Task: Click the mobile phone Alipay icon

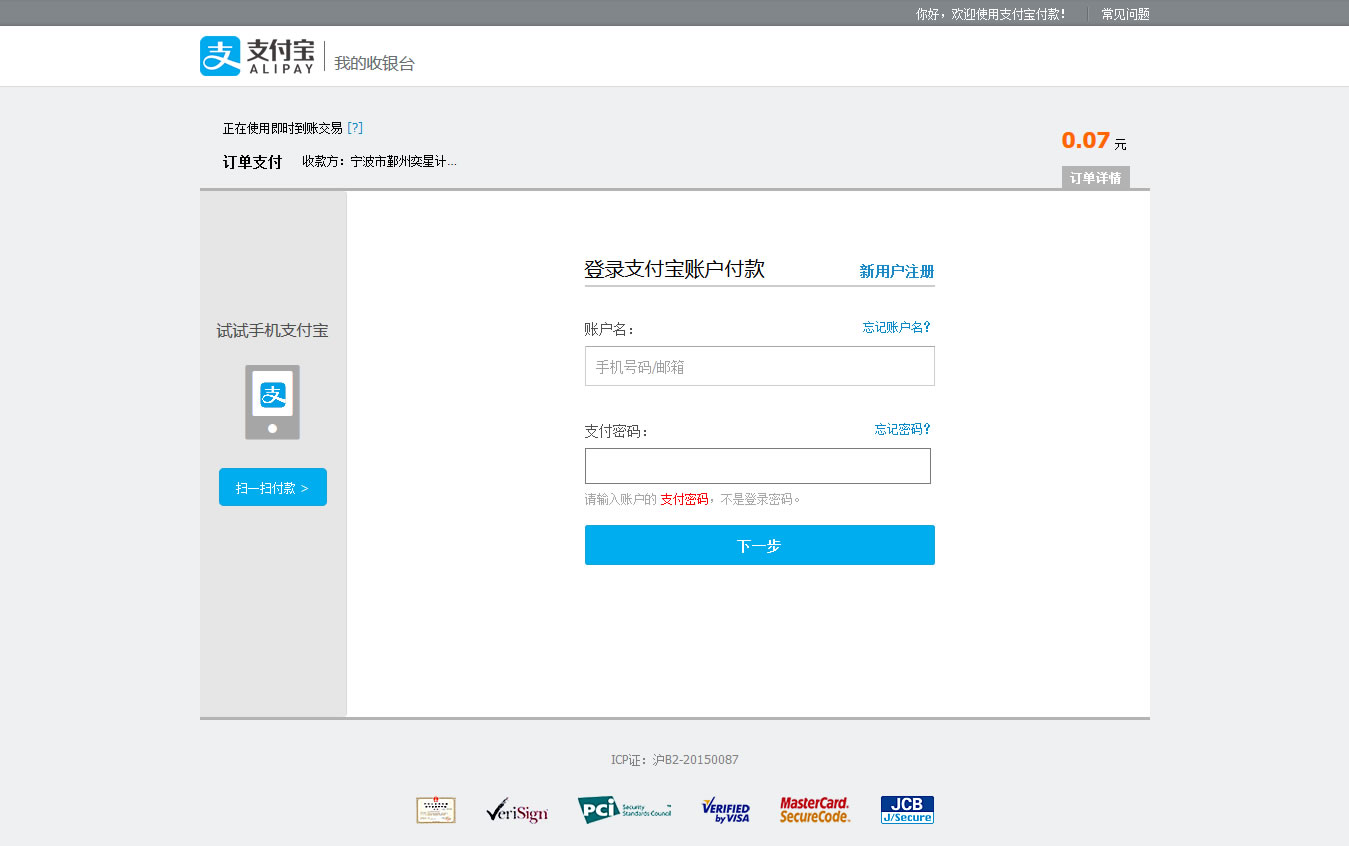Action: pos(272,402)
